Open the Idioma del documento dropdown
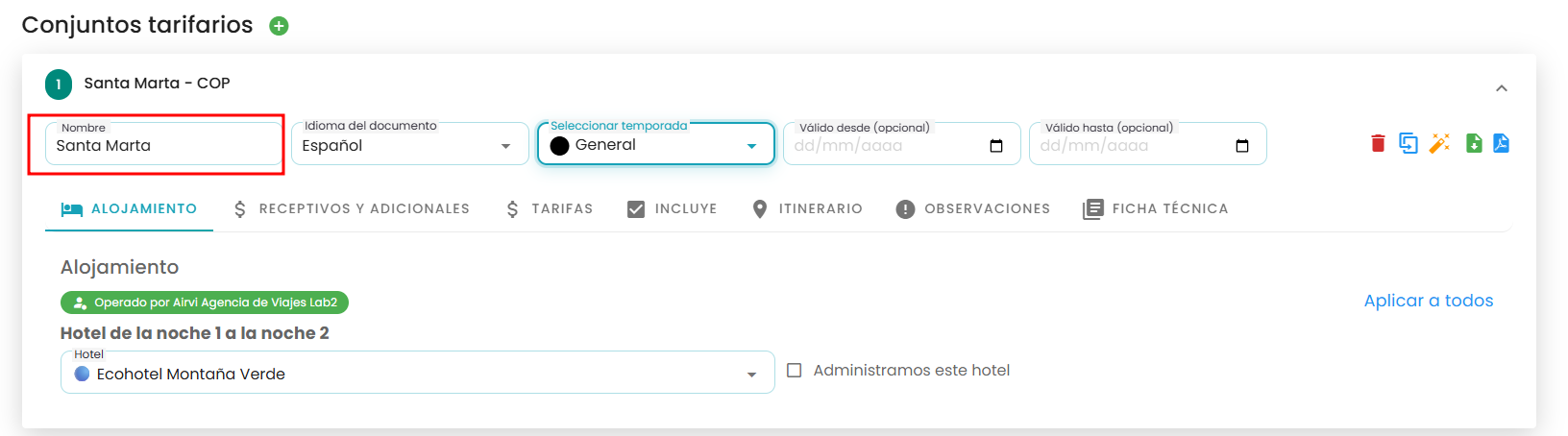1568x436 pixels. [410, 144]
